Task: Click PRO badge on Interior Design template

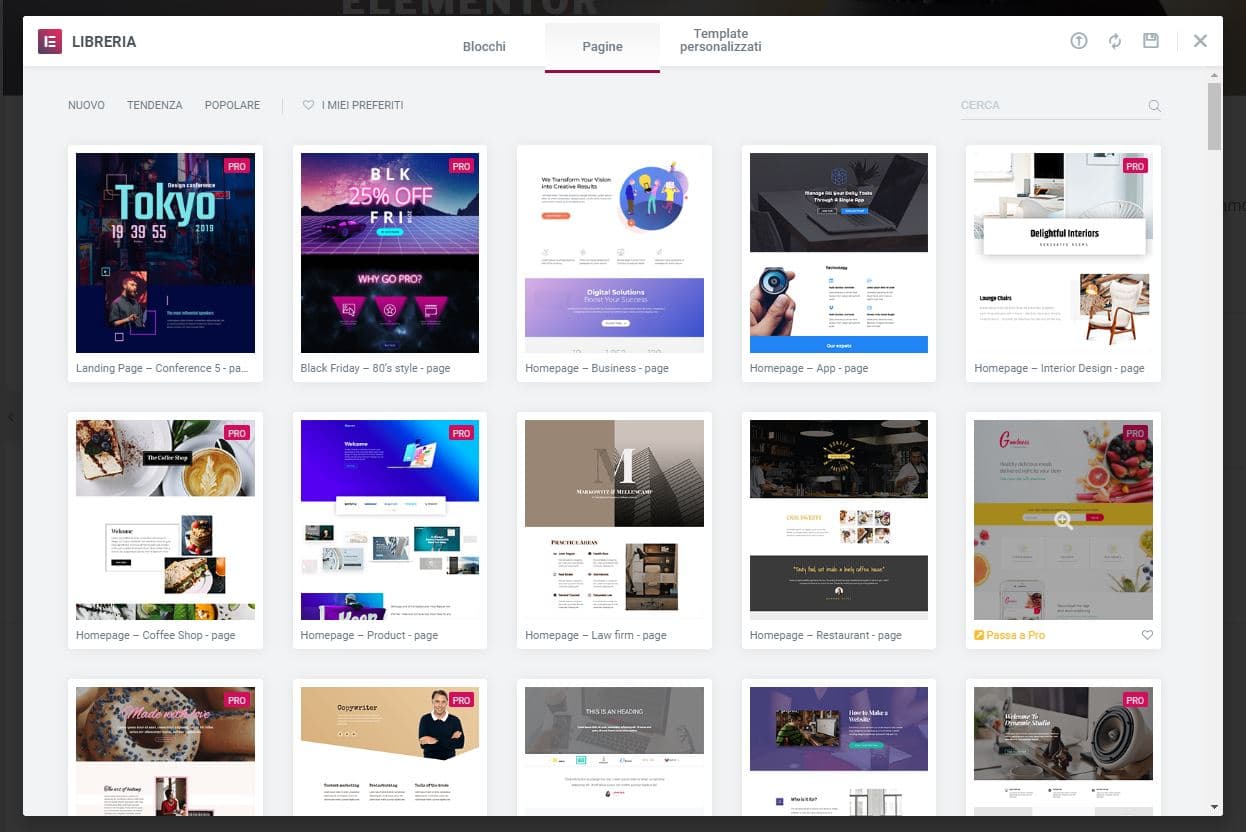Action: pos(1135,166)
